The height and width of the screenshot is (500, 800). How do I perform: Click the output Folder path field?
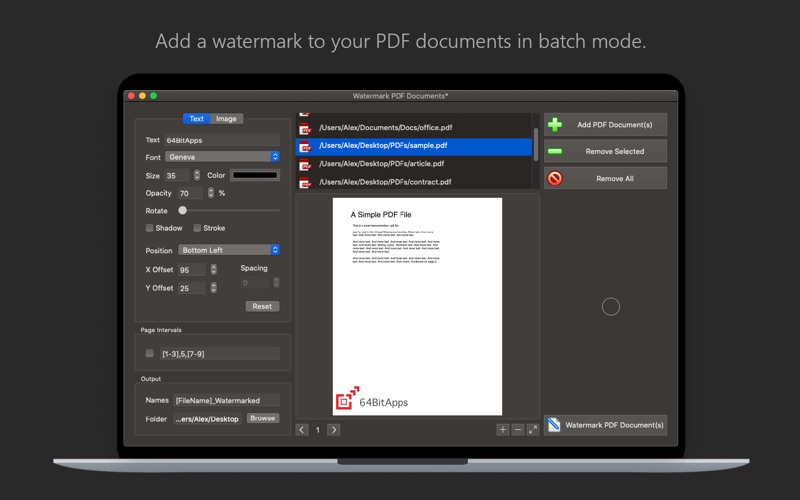click(x=207, y=419)
